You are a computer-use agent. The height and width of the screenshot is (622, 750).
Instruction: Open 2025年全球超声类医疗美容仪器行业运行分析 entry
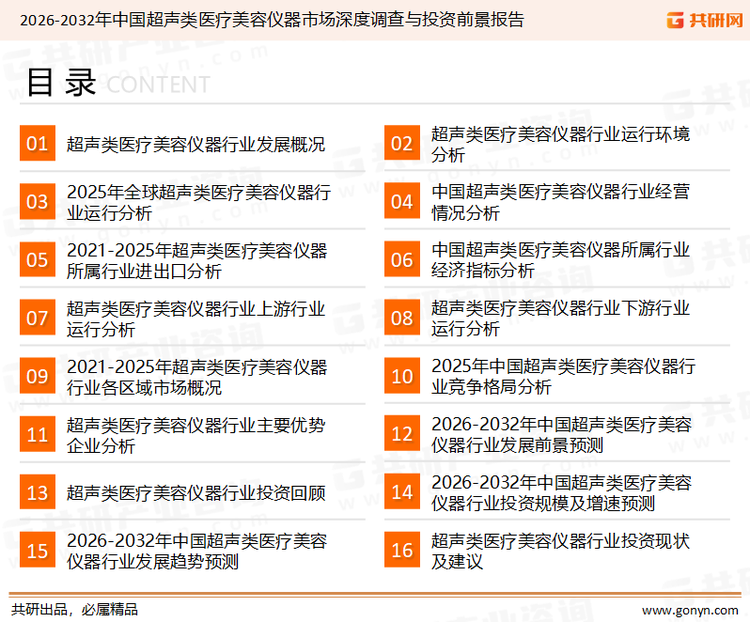[x=198, y=202]
